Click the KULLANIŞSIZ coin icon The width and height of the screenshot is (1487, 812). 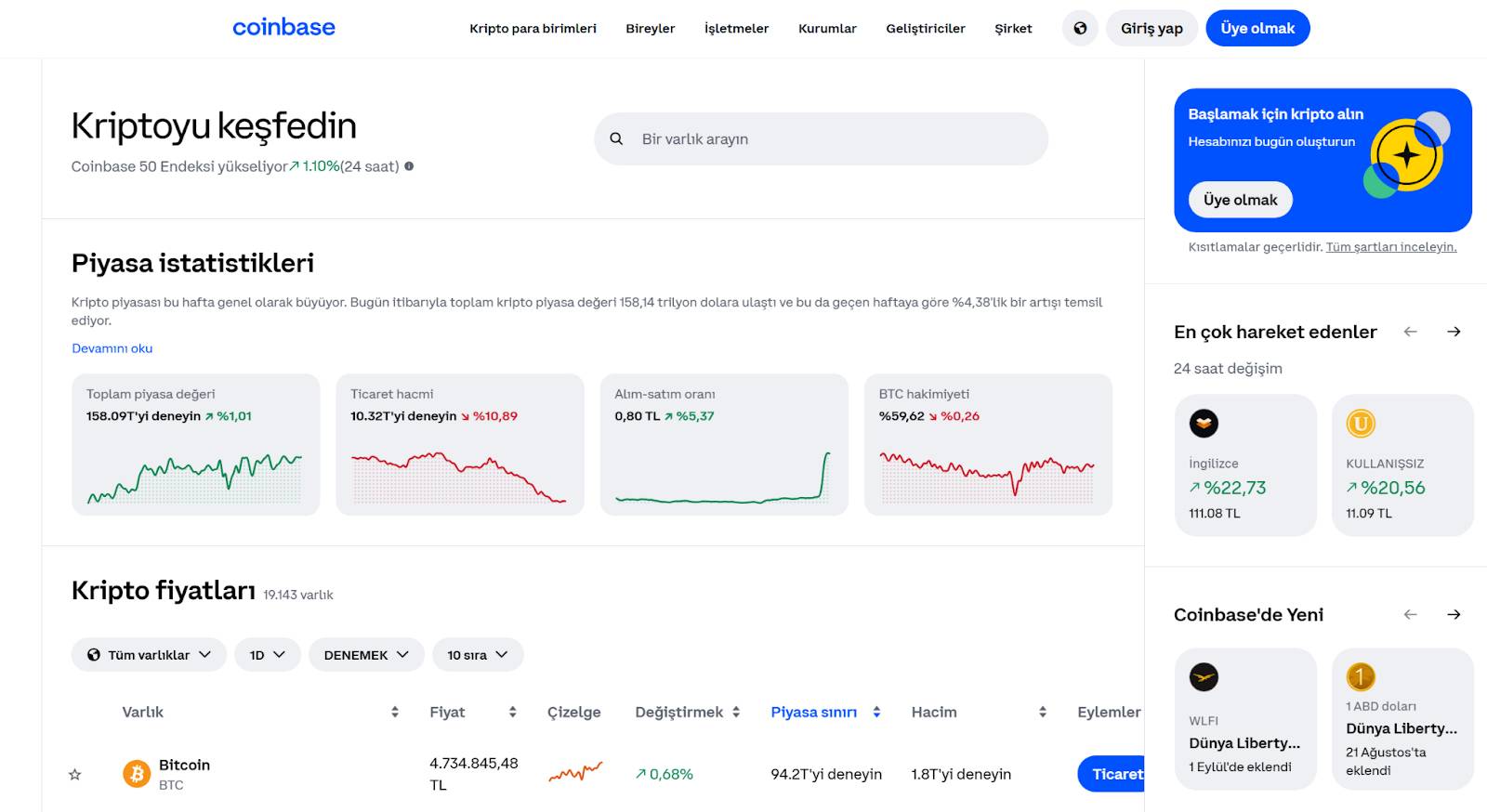(x=1361, y=424)
